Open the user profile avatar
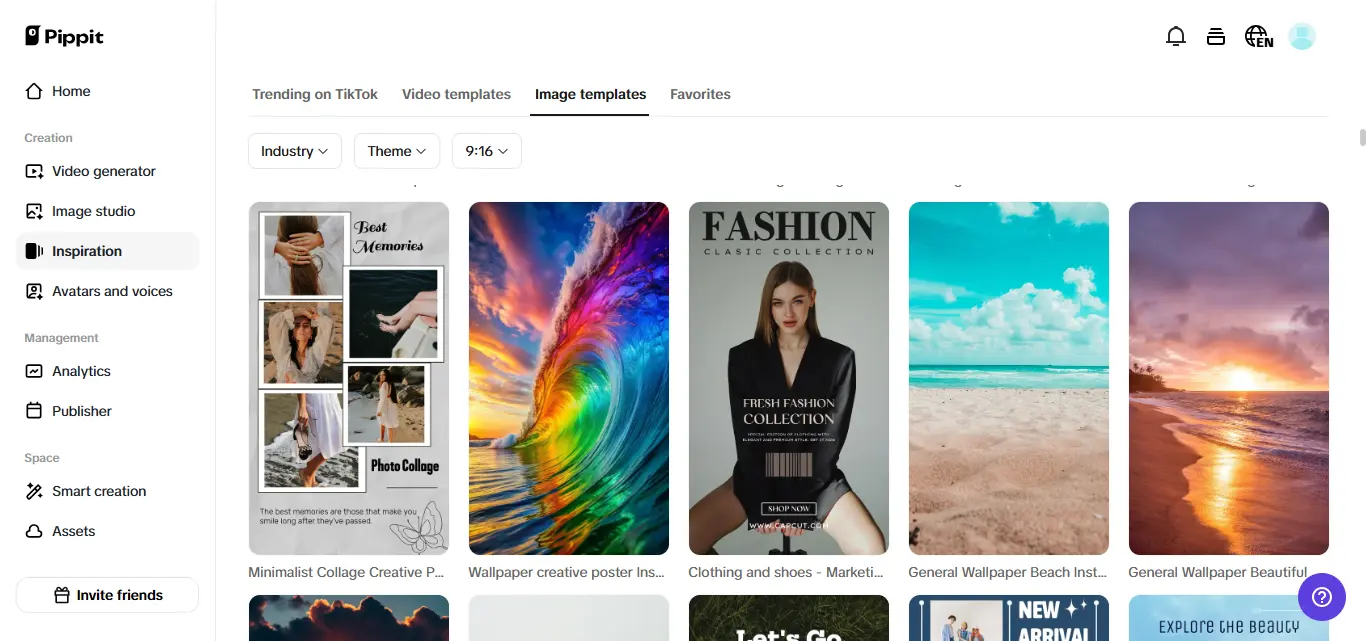The height and width of the screenshot is (641, 1366). point(1302,37)
